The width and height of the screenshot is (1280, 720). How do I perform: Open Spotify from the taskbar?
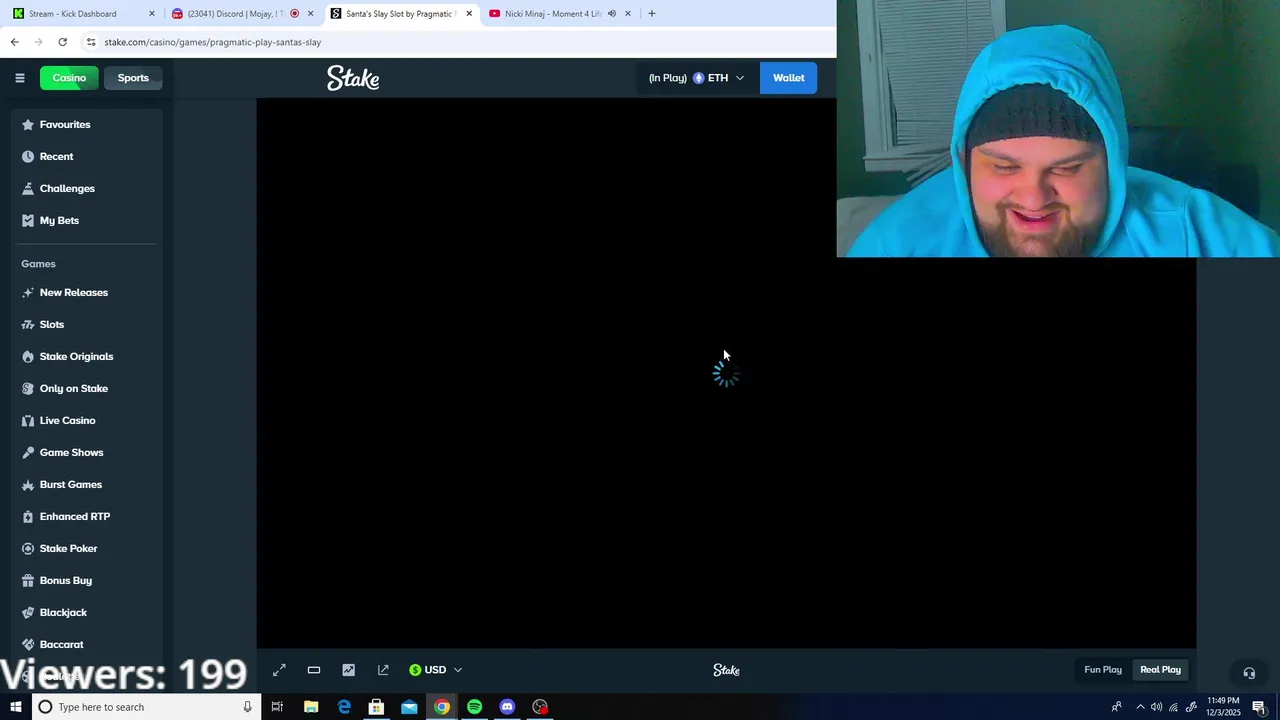[x=474, y=707]
